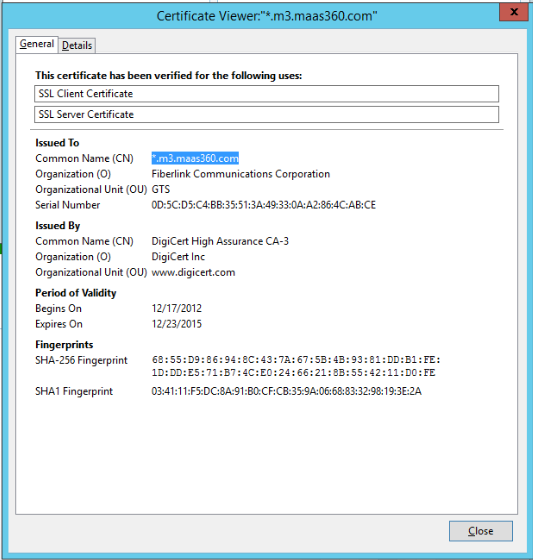Click the certificate serial number value

[264, 205]
